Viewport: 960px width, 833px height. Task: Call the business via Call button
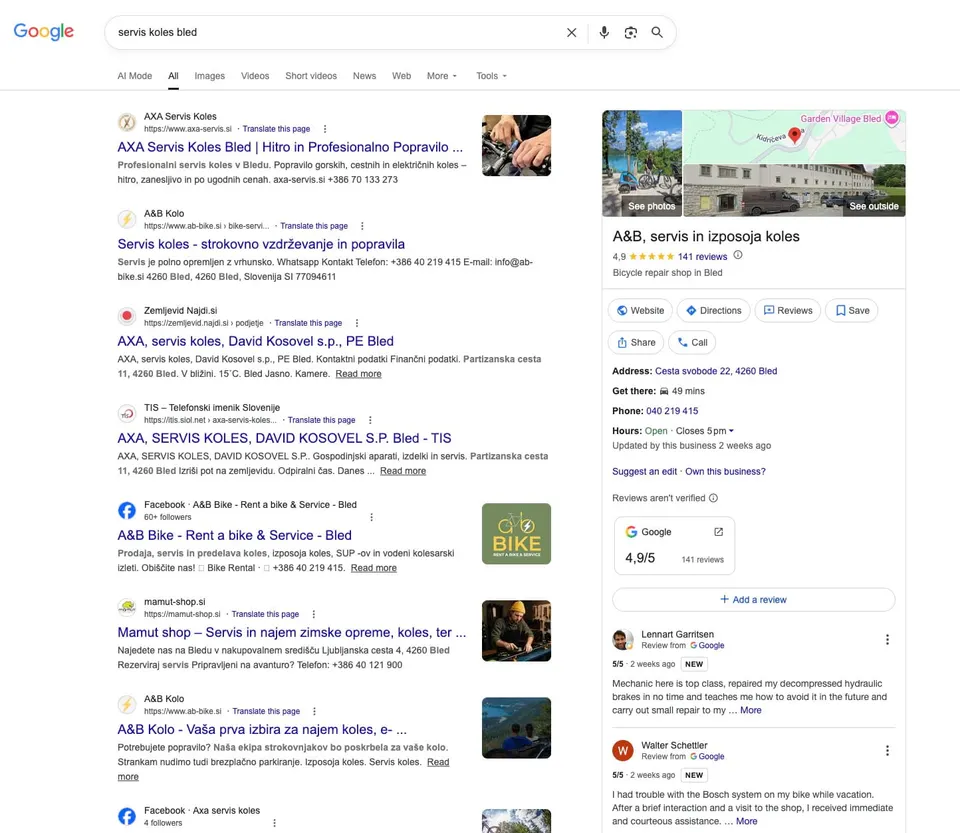[x=692, y=343]
